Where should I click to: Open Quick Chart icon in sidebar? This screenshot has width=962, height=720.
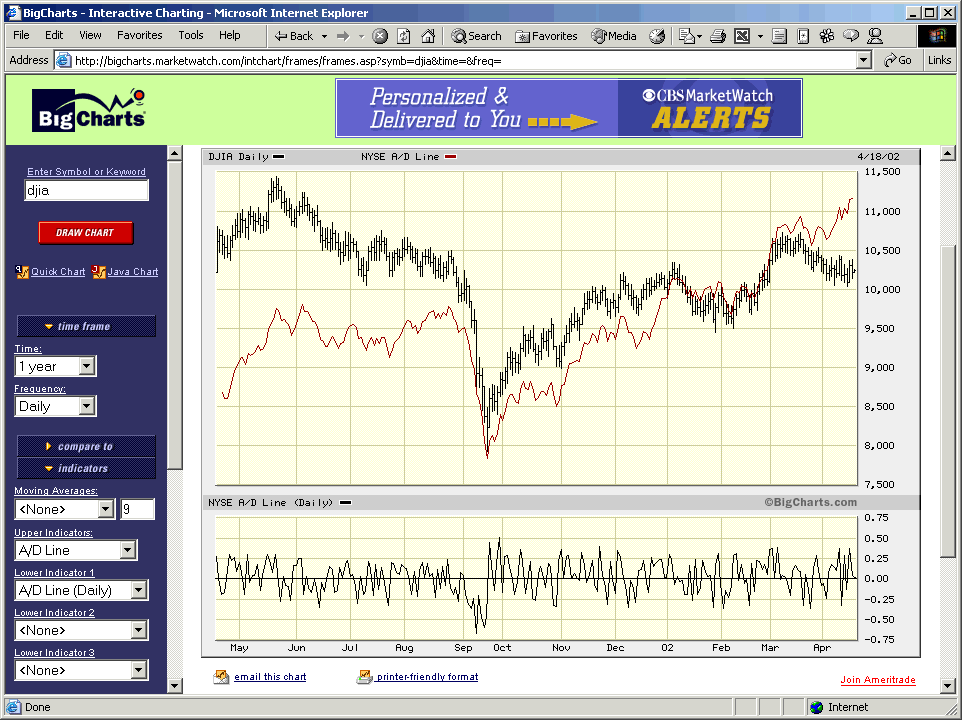[22, 271]
